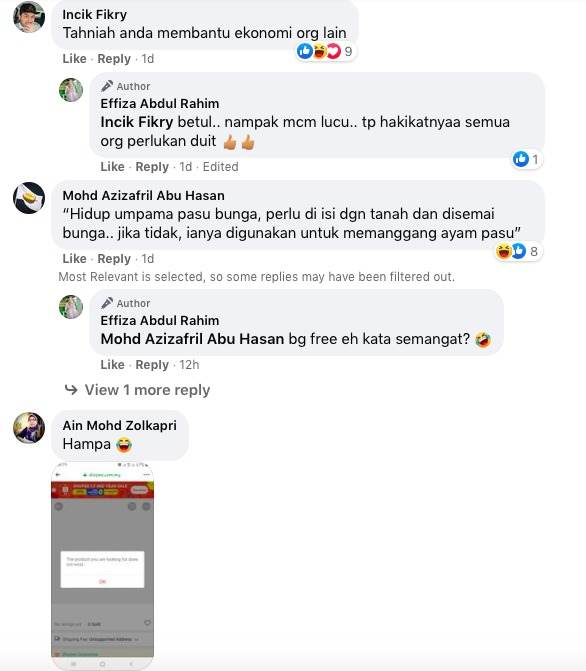Open Mohd Azizafril Abu Hasan's avatar
The width and height of the screenshot is (586, 671).
click(29, 198)
